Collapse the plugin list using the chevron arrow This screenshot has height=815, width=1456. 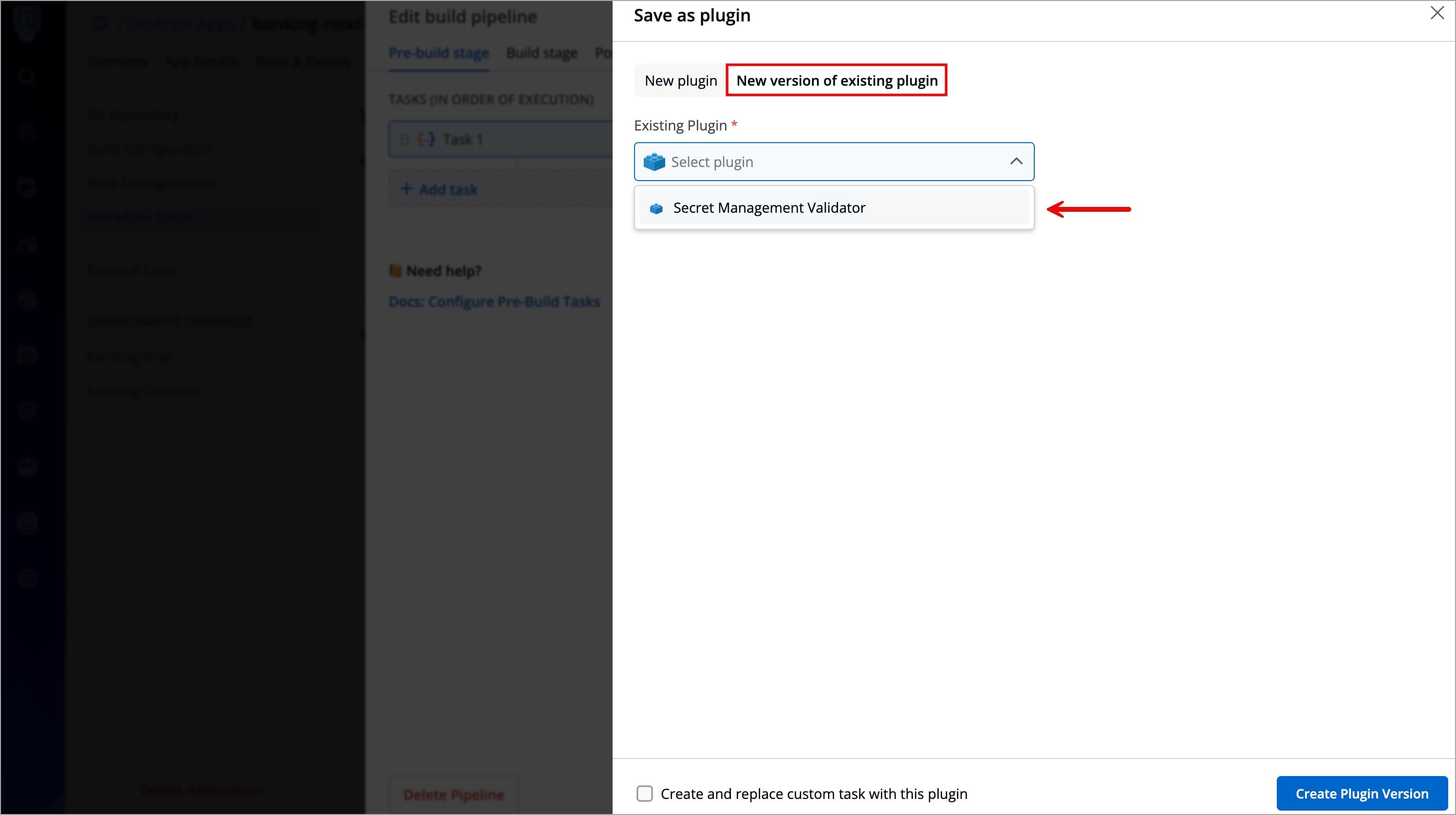1016,162
